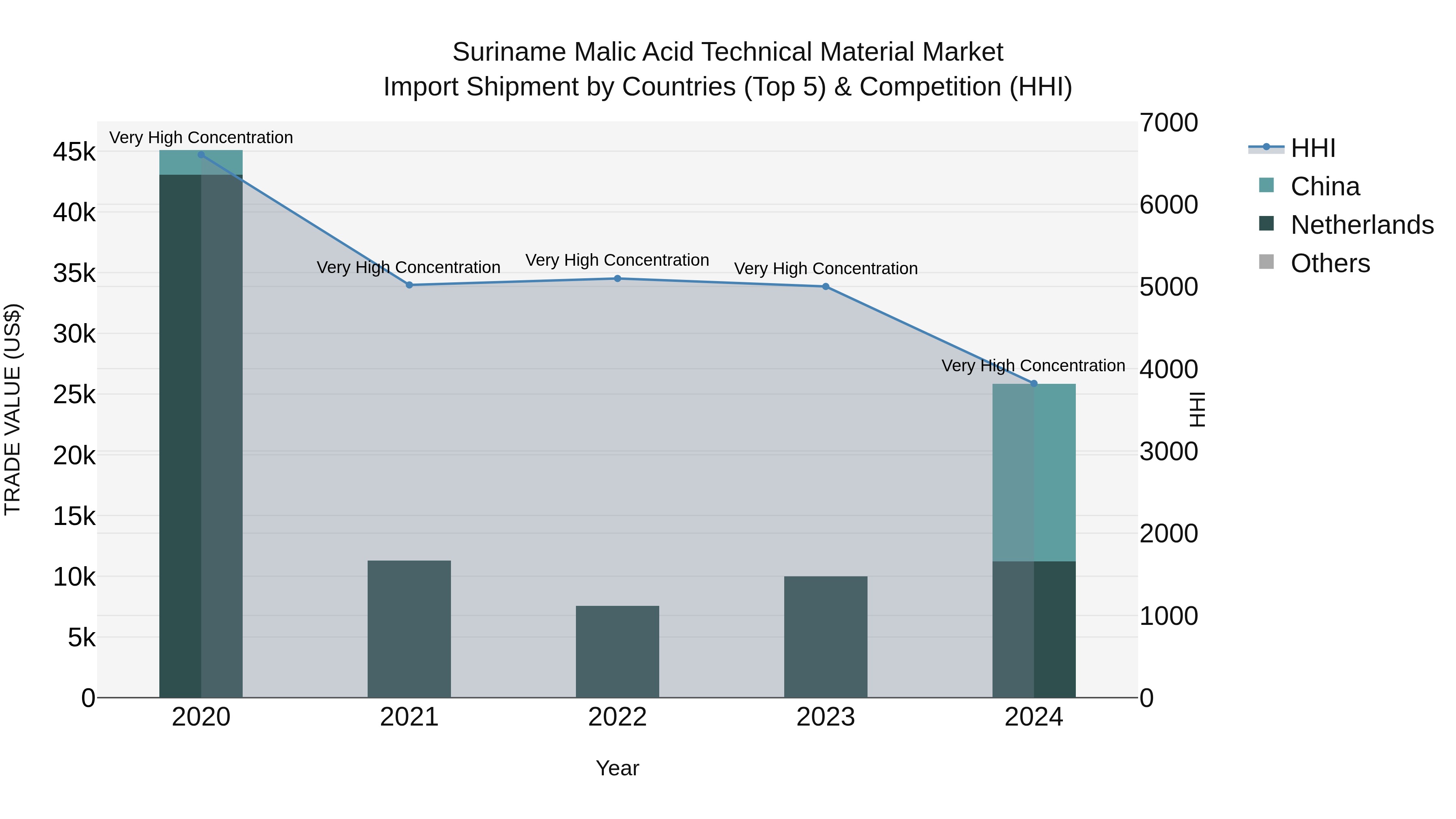
Task: Click 'Very High Concentration' label above 2020
Action: pyautogui.click(x=201, y=138)
